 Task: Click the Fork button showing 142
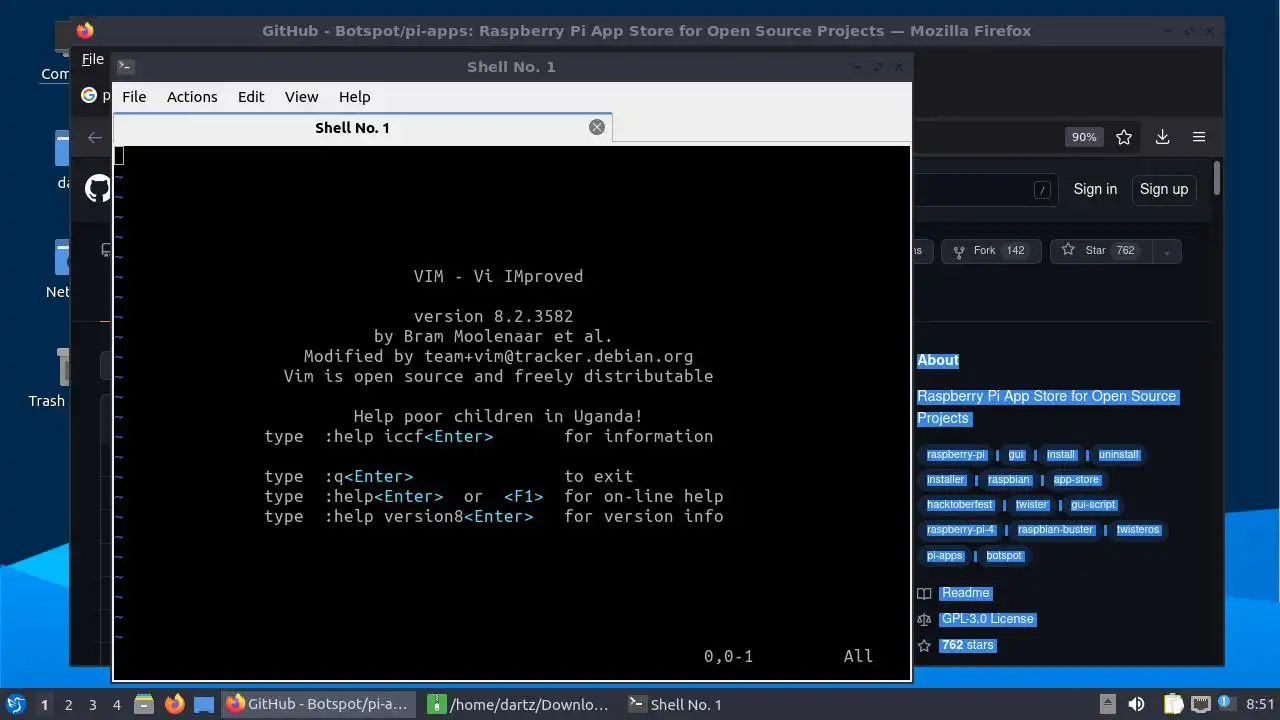coord(991,251)
